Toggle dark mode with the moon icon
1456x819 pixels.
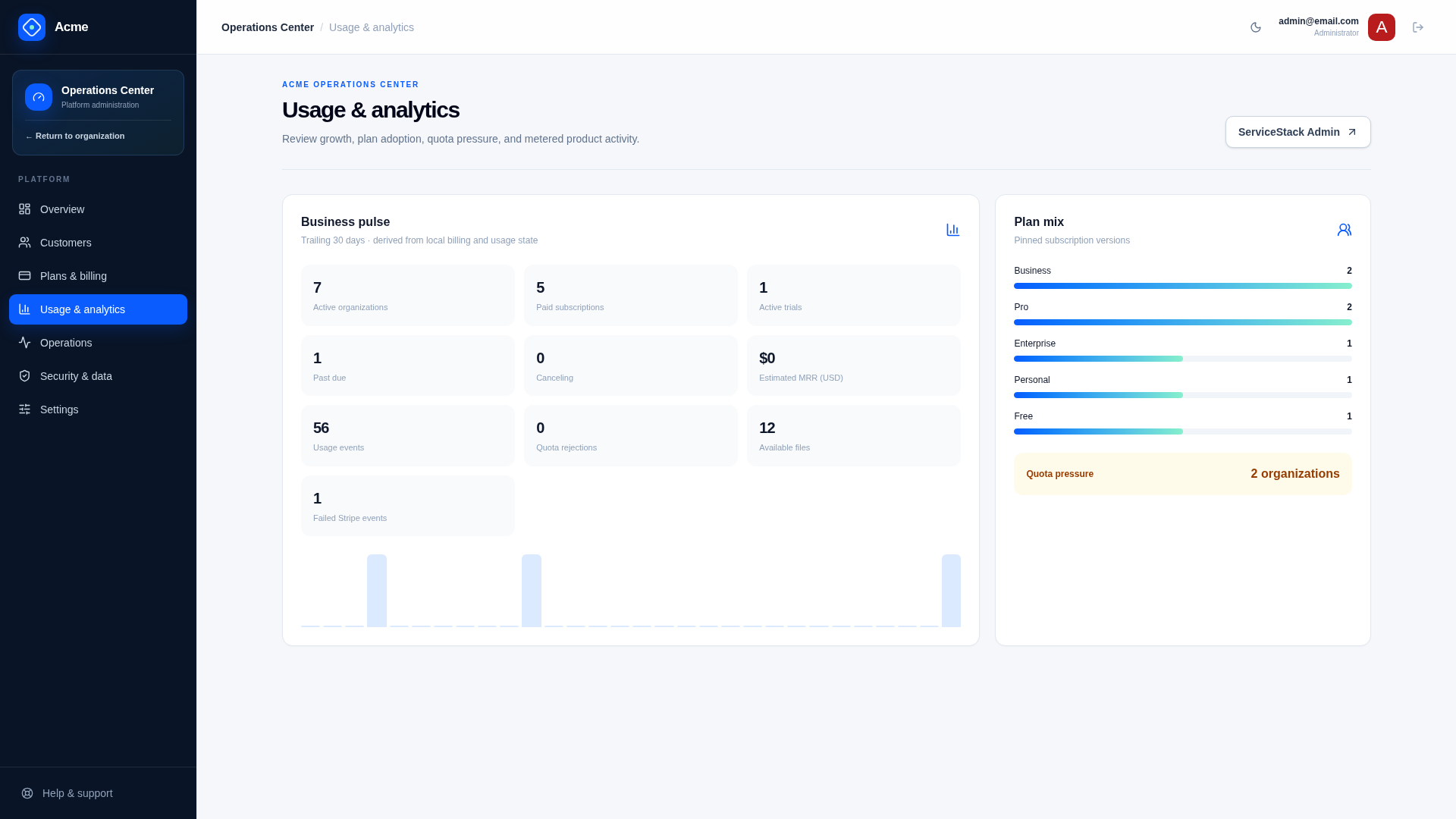click(x=1256, y=27)
